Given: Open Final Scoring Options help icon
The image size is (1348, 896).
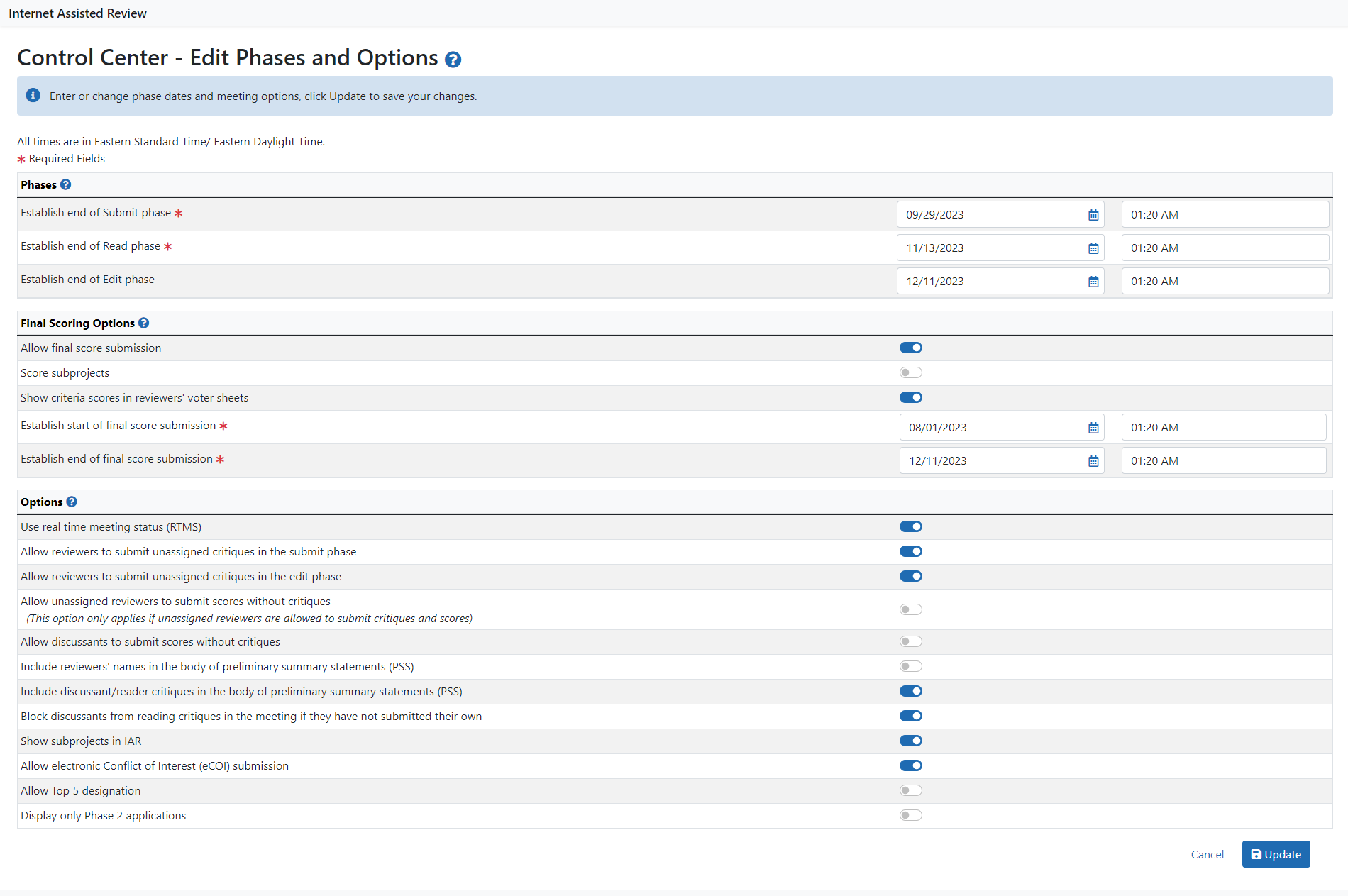Looking at the screenshot, I should click(x=143, y=323).
